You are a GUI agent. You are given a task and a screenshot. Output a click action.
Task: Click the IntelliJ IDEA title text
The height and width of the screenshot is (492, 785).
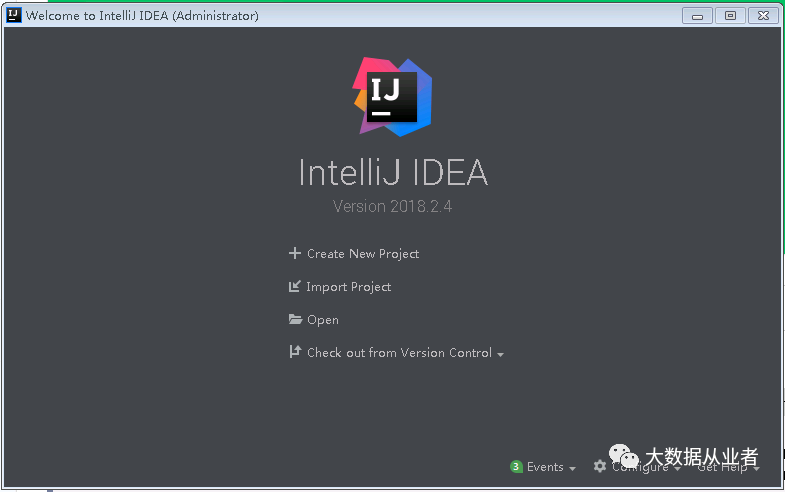pos(393,173)
